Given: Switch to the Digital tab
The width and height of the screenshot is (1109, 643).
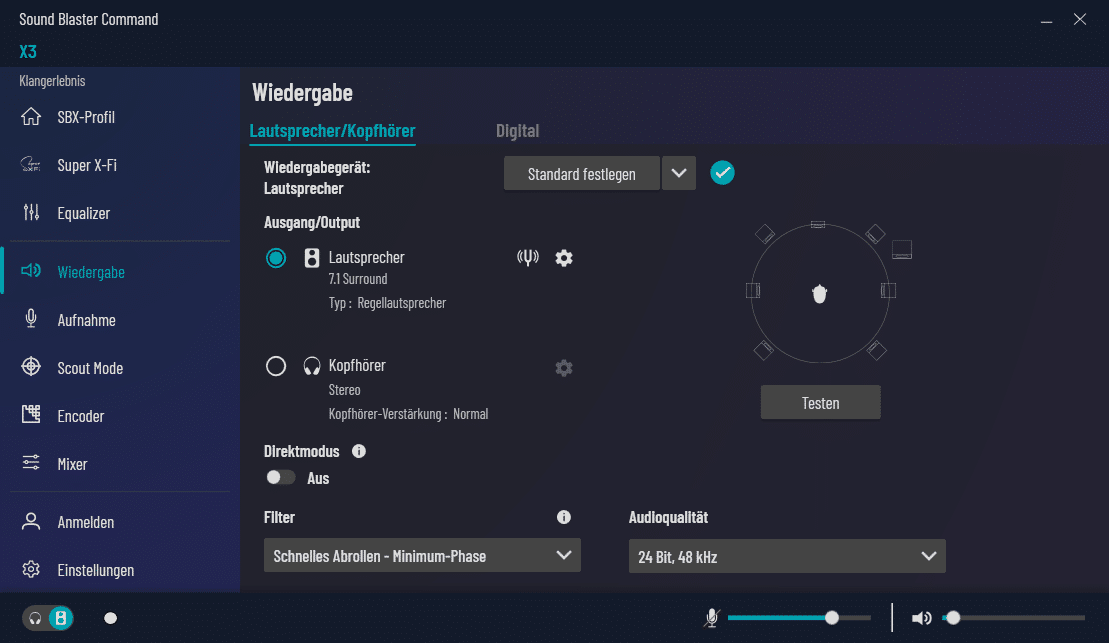Looking at the screenshot, I should 517,131.
